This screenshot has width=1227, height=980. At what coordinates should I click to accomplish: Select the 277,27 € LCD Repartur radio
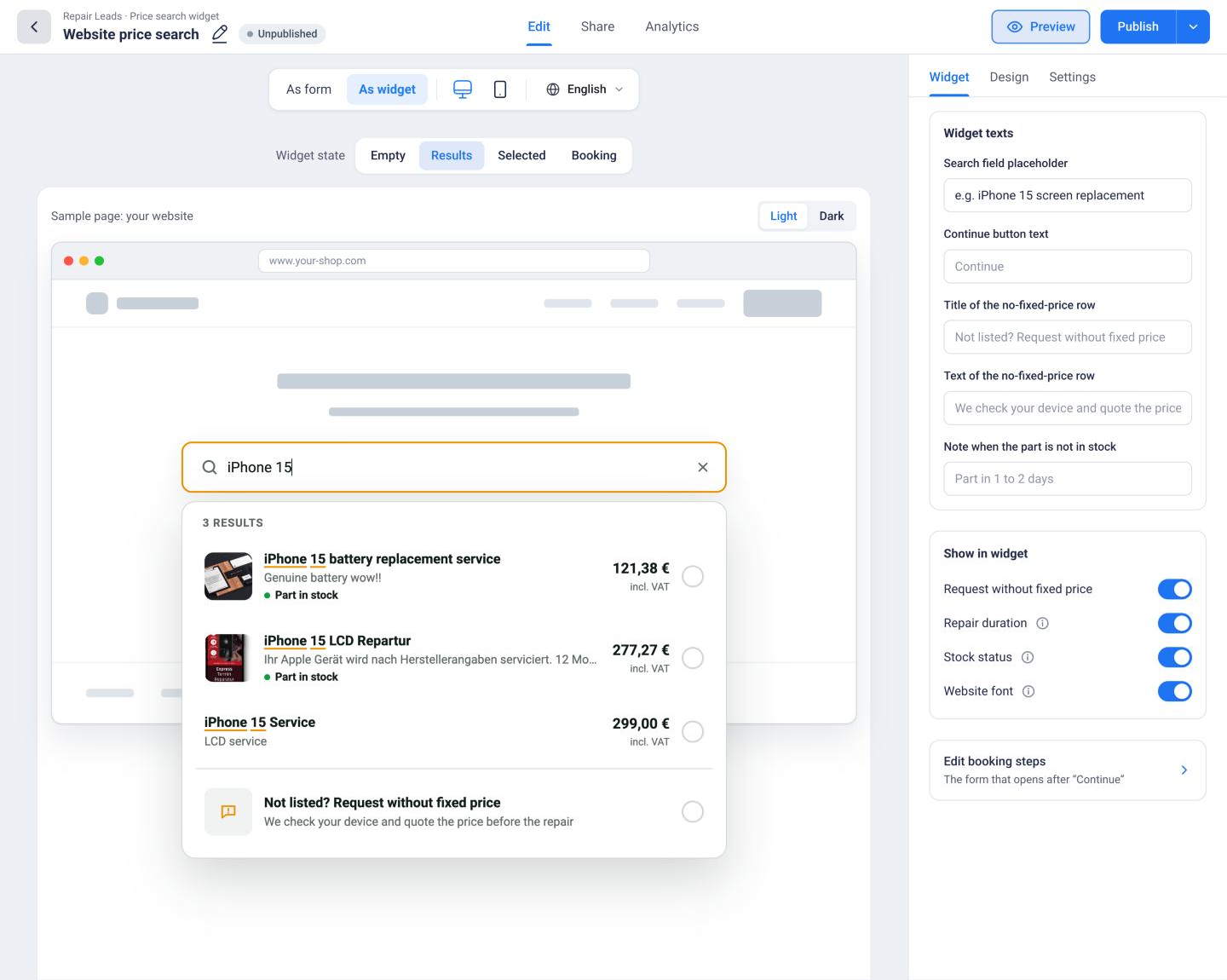(x=693, y=658)
